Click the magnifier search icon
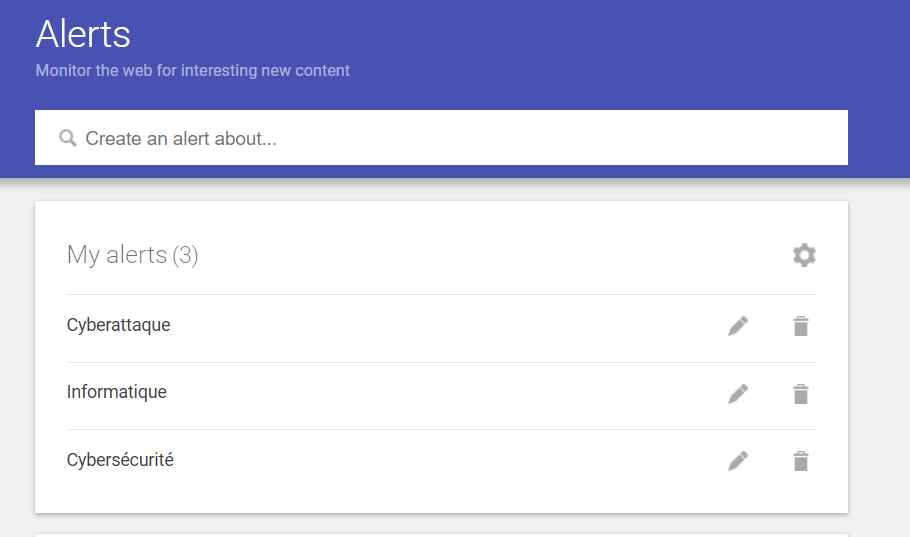 68,138
